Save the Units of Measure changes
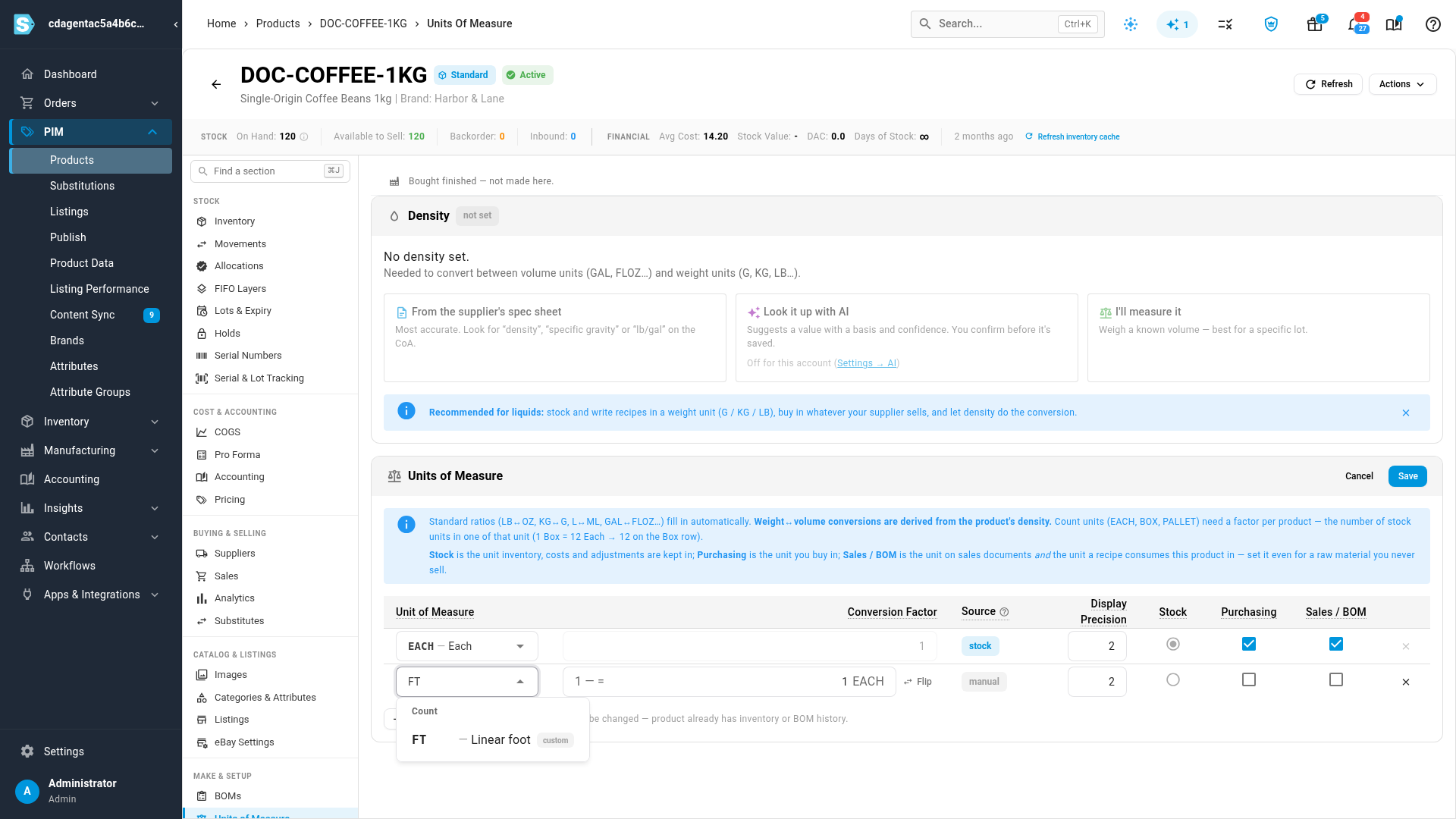 pyautogui.click(x=1407, y=476)
